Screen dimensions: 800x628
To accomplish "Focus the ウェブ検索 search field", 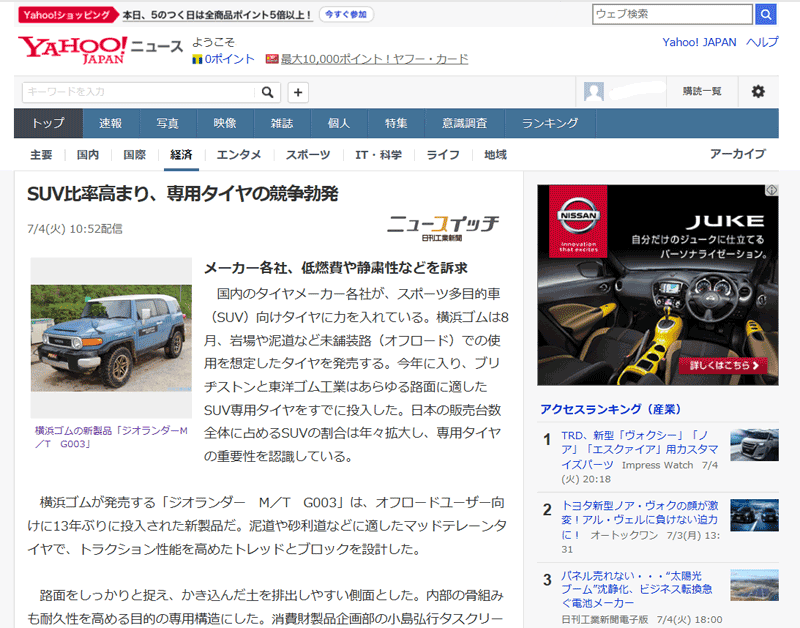I will coord(672,14).
